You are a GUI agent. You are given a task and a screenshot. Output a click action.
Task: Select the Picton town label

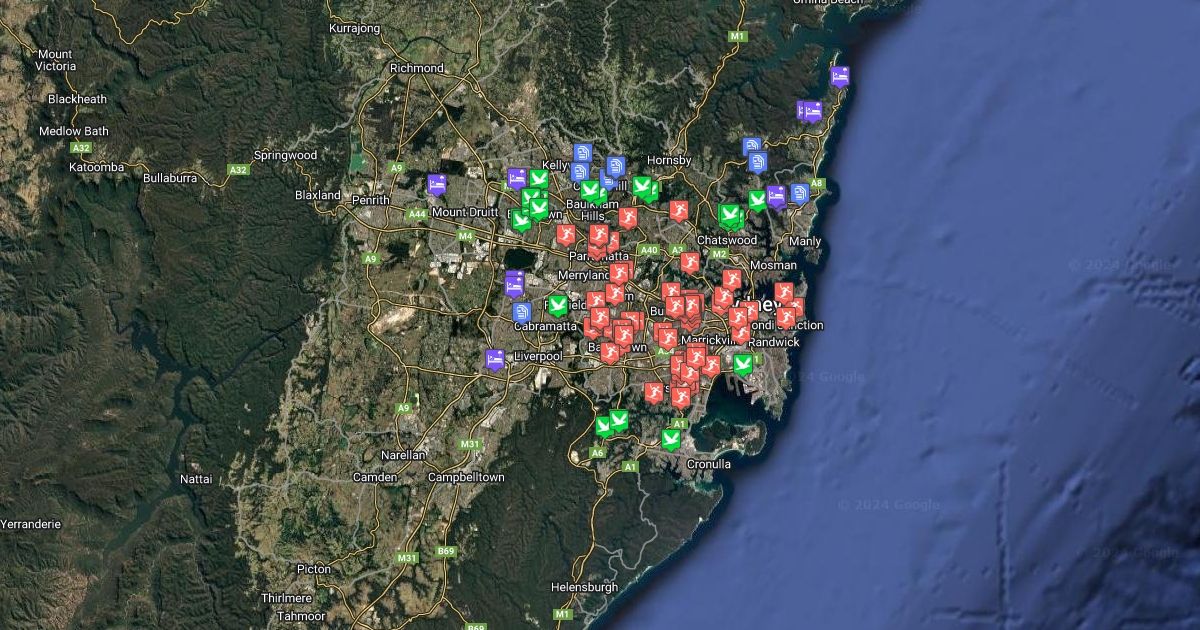tap(313, 569)
